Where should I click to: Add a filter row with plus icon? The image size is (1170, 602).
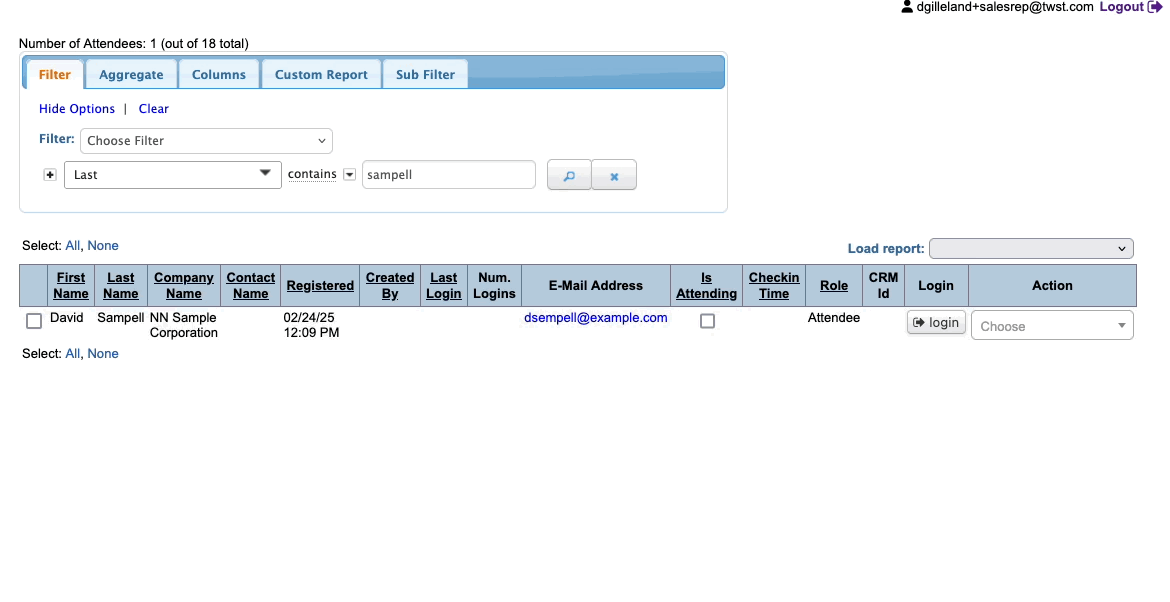[50, 175]
